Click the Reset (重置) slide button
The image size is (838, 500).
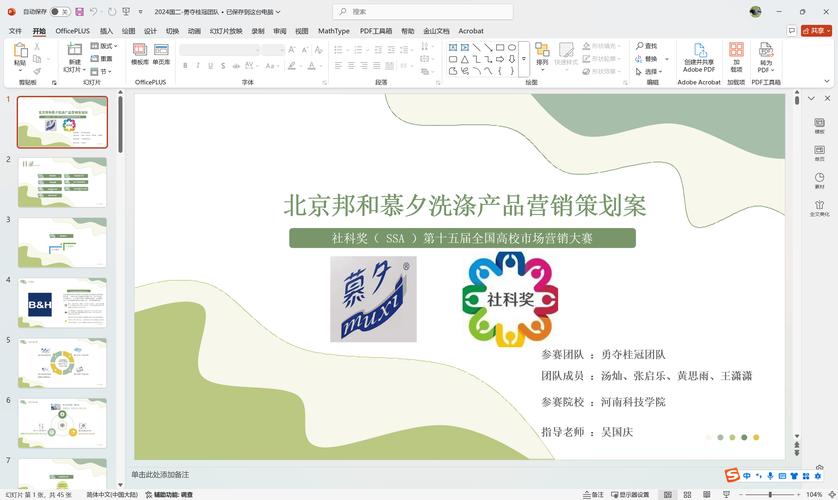102,59
